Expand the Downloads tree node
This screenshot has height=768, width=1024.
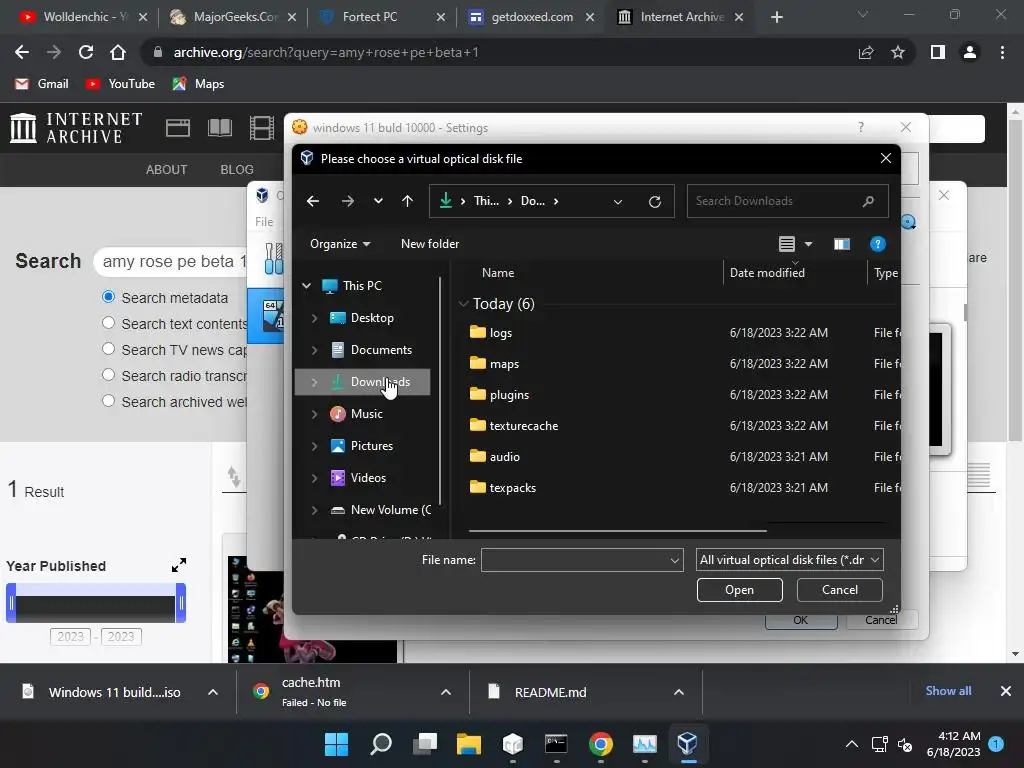click(x=314, y=382)
